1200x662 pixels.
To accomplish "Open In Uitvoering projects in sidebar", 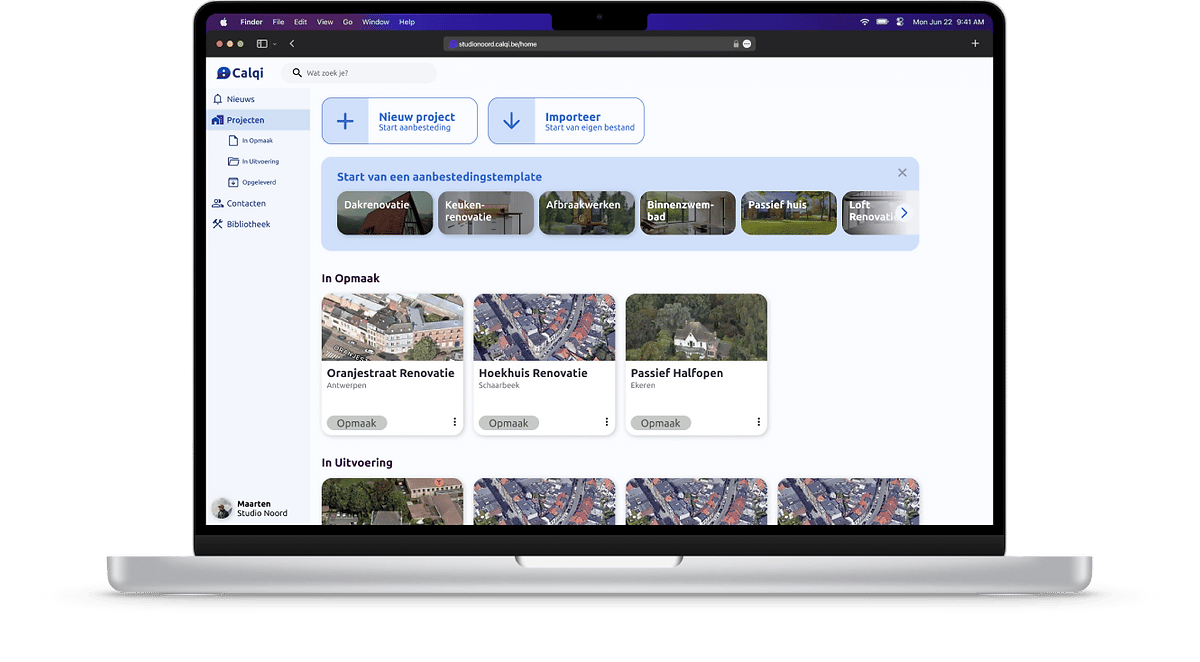I will 259,161.
